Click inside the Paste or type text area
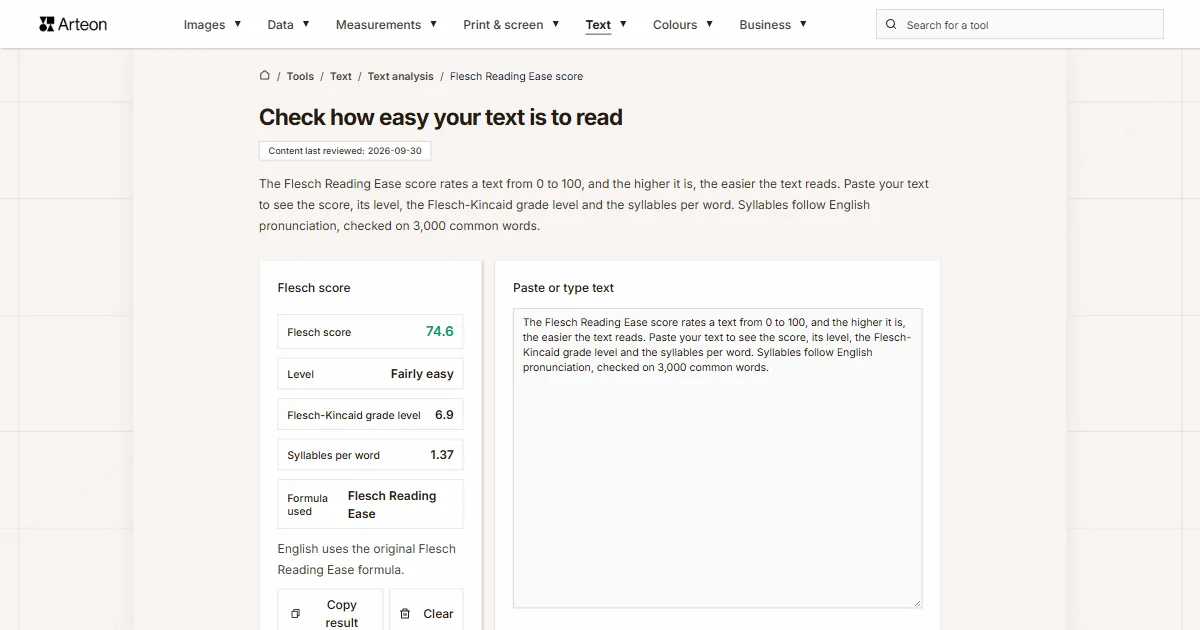Image resolution: width=1200 pixels, height=630 pixels. pyautogui.click(x=717, y=458)
